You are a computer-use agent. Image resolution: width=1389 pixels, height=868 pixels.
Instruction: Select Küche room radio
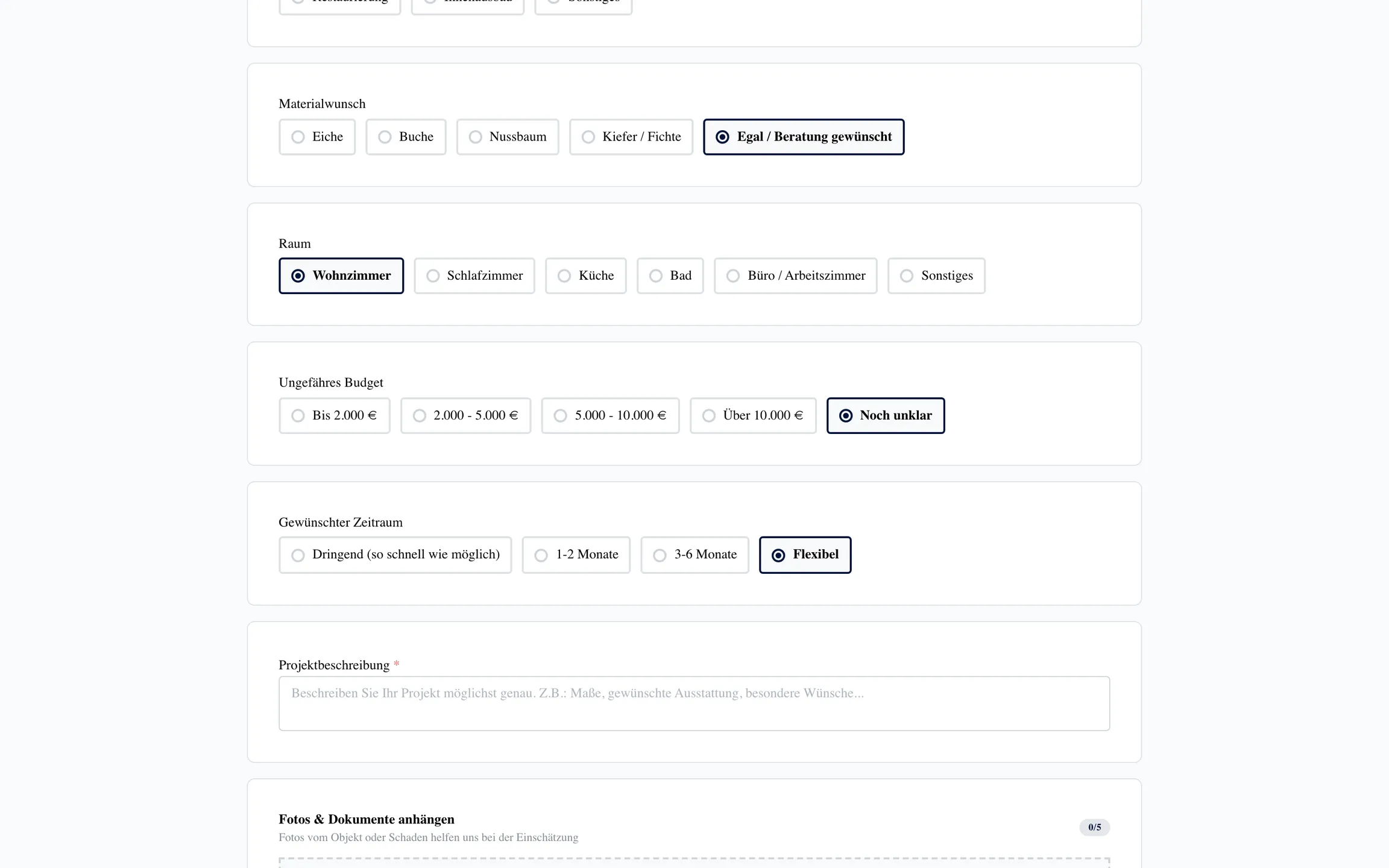coord(586,276)
